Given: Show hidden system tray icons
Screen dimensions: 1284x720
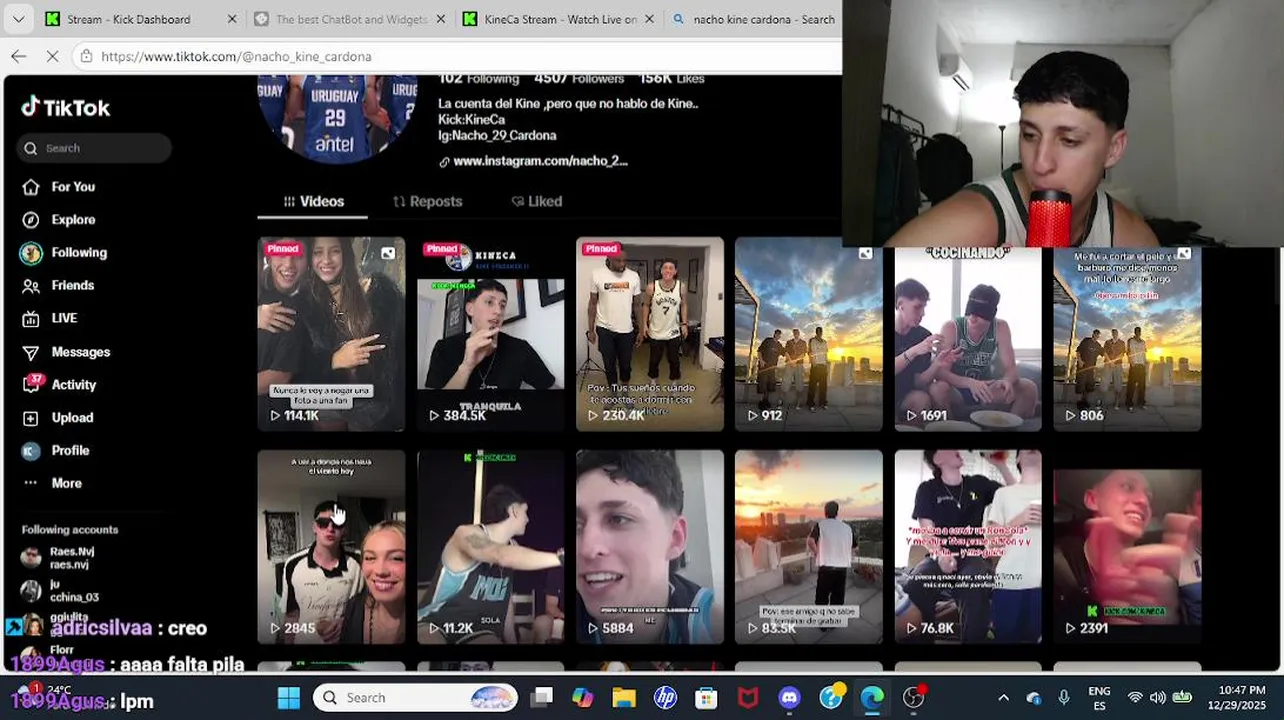Looking at the screenshot, I should [x=1003, y=698].
